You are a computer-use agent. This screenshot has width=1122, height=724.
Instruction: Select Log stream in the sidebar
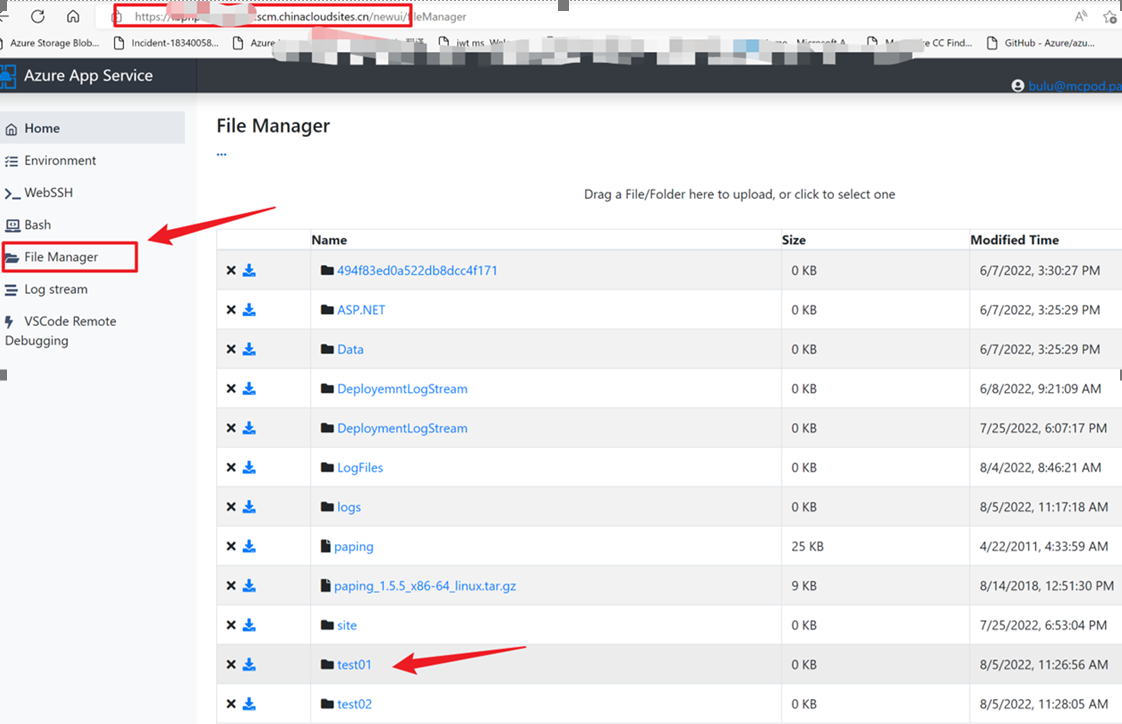[x=55, y=289]
